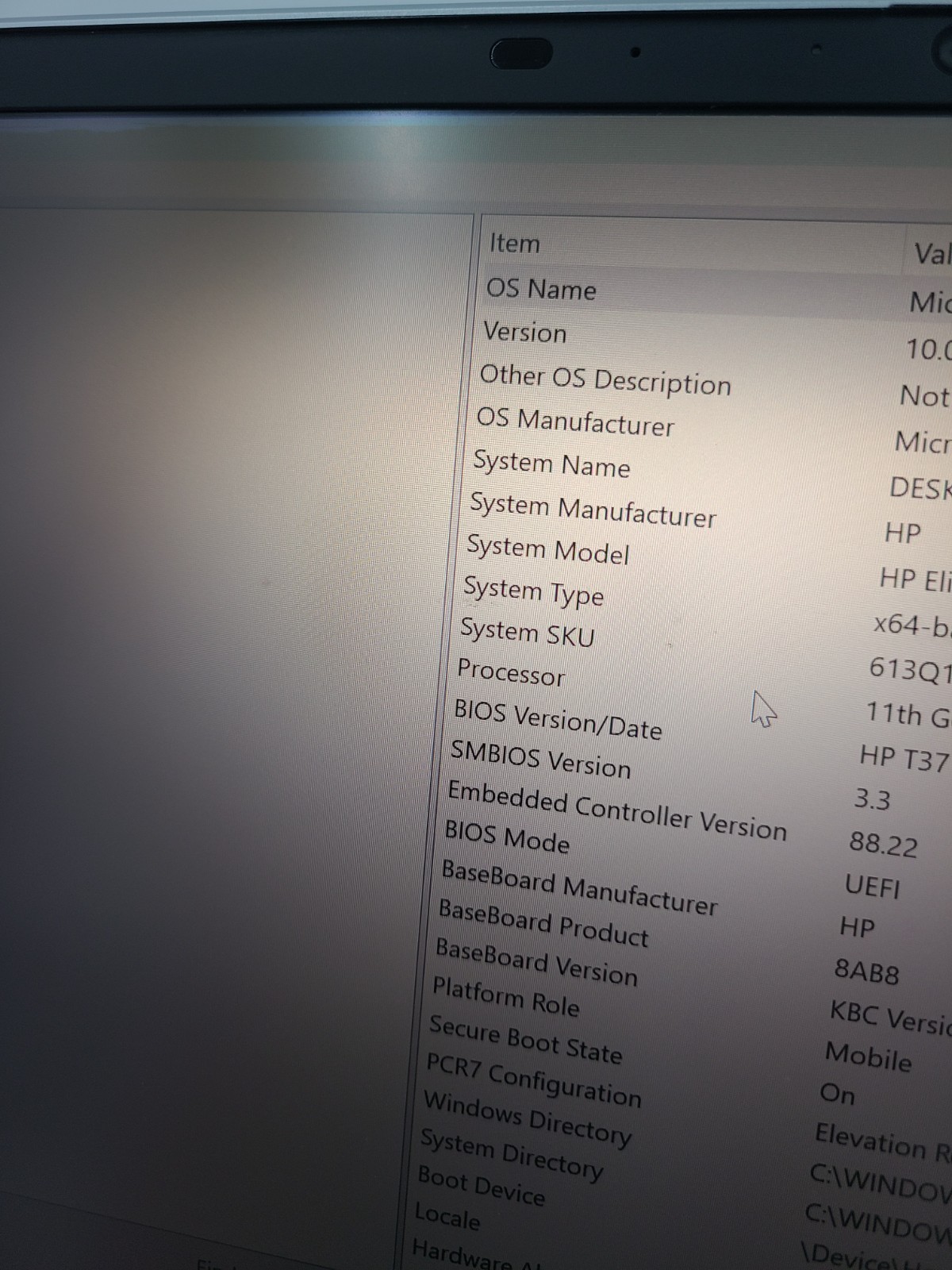The image size is (952, 1270).
Task: Select the Windows Directory row
Action: point(527,1119)
